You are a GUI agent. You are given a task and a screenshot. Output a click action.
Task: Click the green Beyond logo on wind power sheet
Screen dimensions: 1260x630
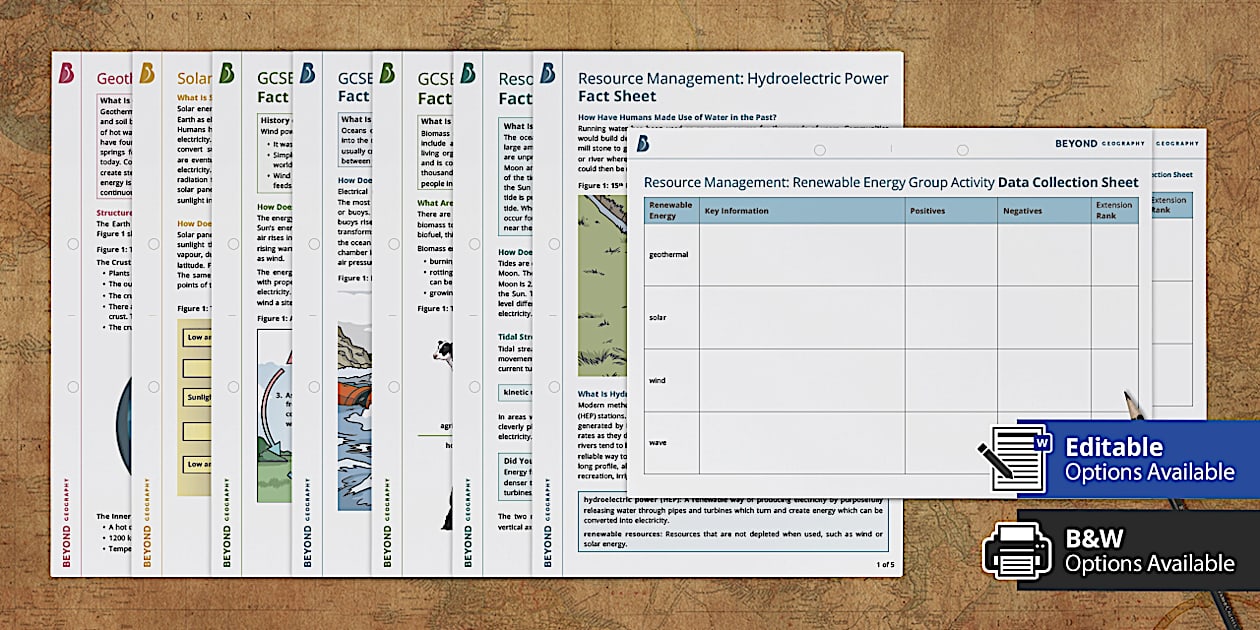(x=227, y=73)
